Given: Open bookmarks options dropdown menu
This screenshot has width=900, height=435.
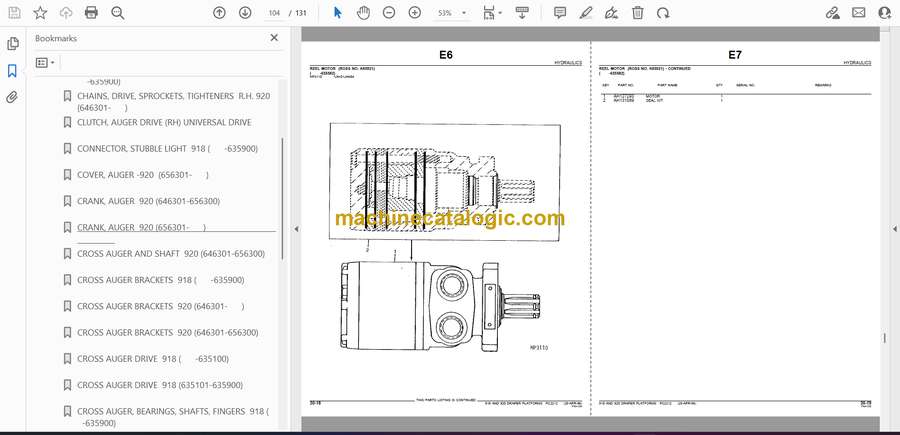Looking at the screenshot, I should (x=45, y=63).
